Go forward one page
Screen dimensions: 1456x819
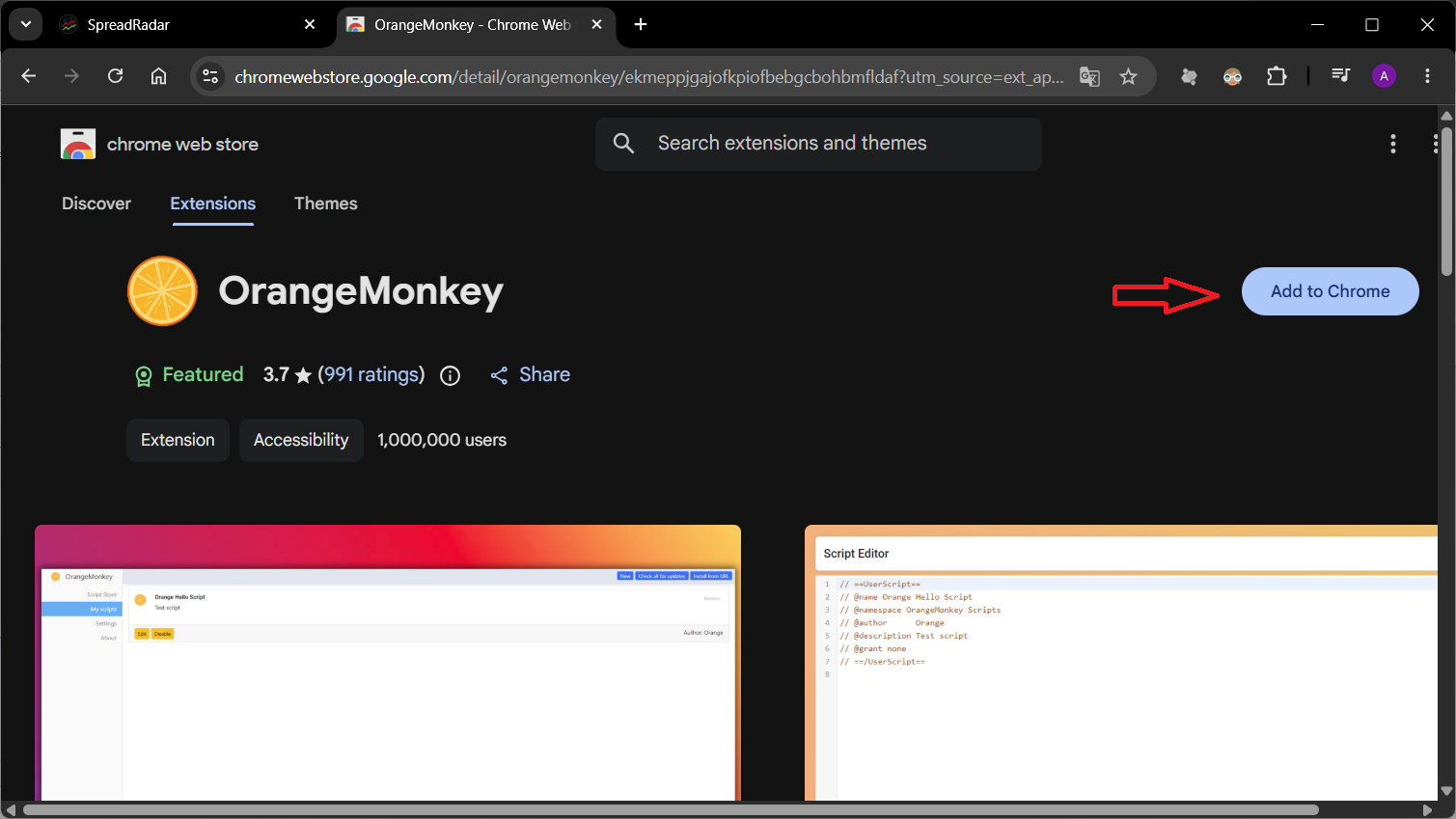71,76
